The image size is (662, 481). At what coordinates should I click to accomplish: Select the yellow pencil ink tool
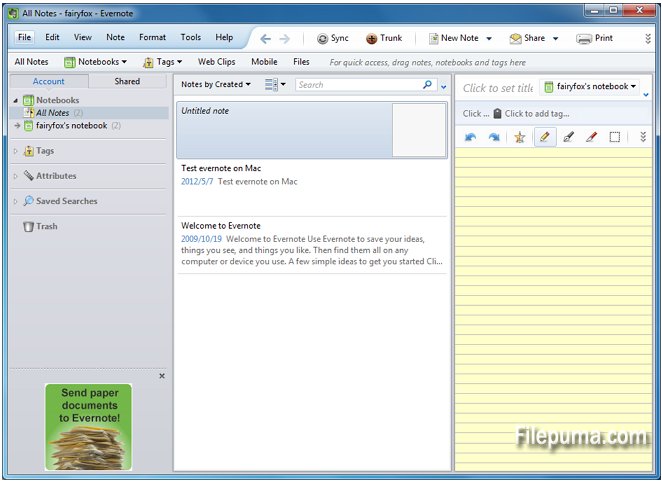(545, 136)
